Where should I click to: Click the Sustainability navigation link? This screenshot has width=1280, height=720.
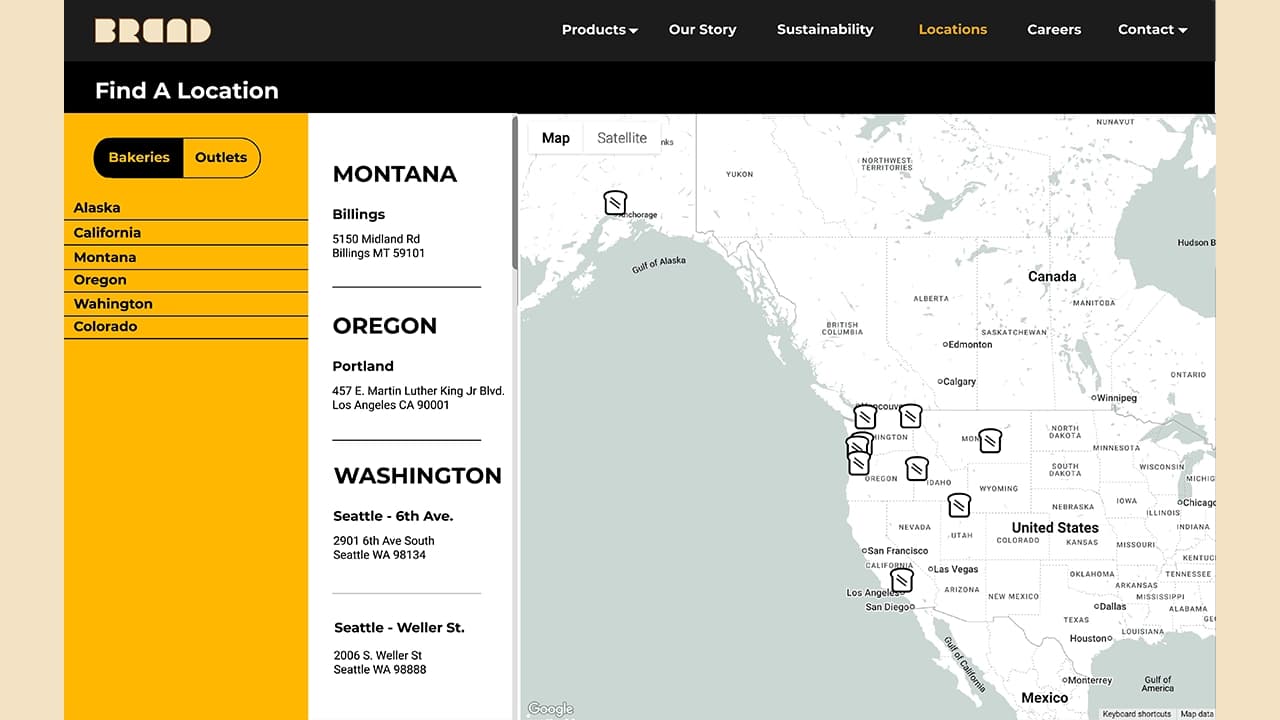pyautogui.click(x=825, y=30)
